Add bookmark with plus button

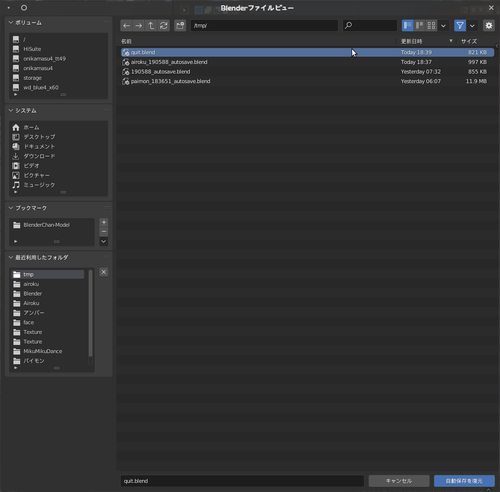104,222
